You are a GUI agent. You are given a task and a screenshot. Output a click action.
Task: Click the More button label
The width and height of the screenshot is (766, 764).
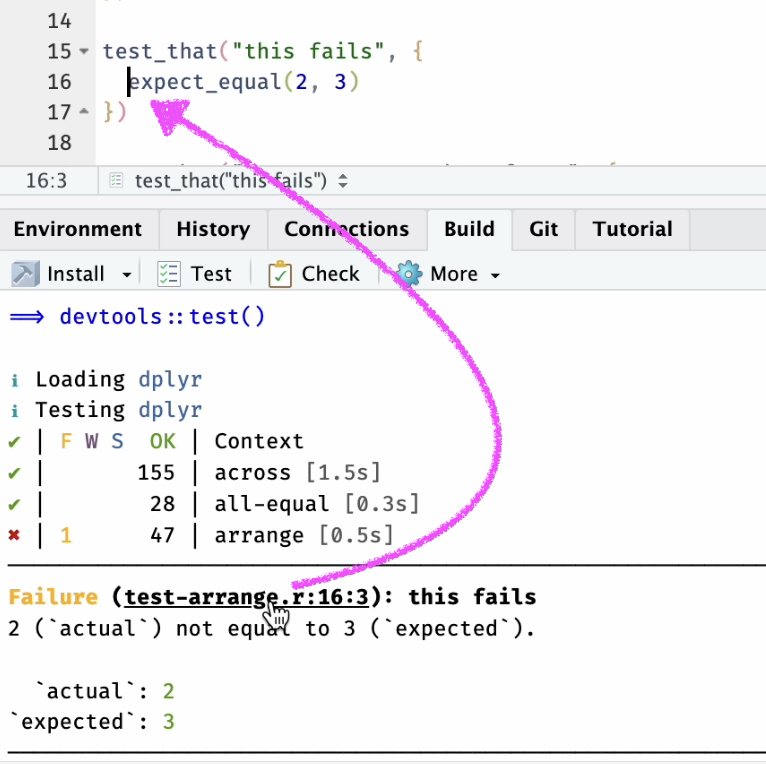454,274
